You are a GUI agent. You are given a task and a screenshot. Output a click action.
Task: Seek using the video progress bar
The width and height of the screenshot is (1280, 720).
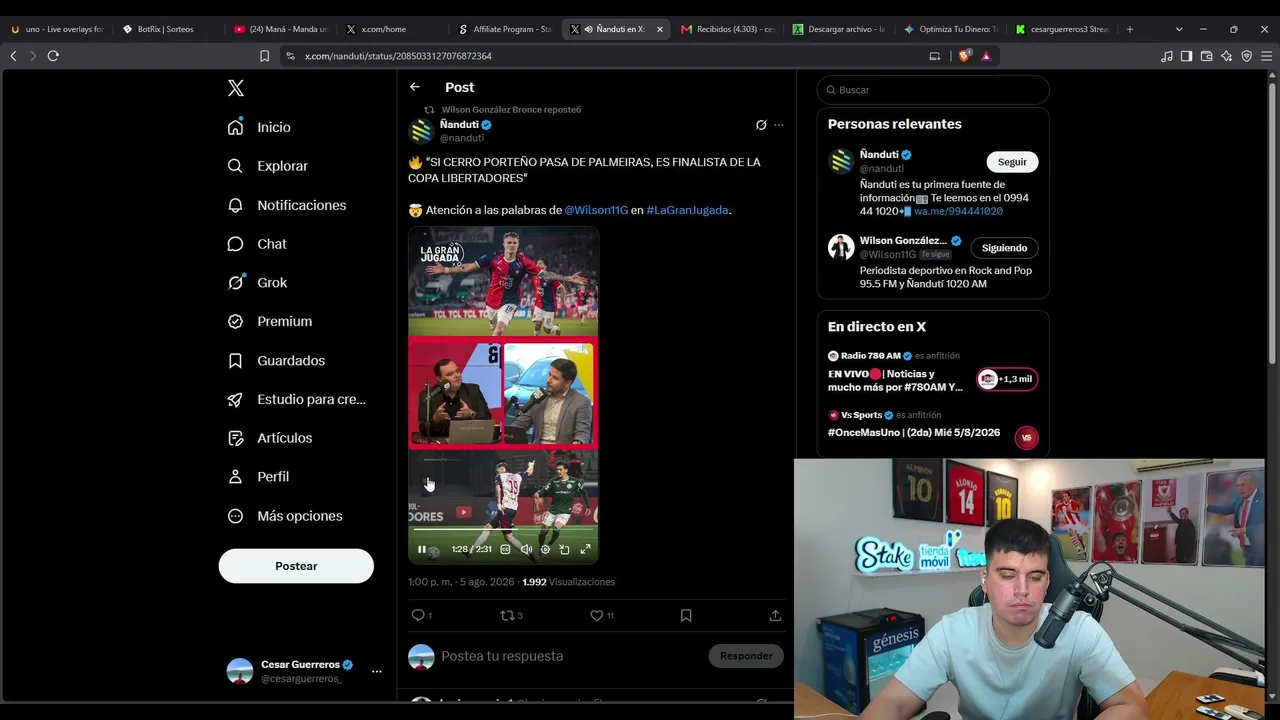click(503, 528)
